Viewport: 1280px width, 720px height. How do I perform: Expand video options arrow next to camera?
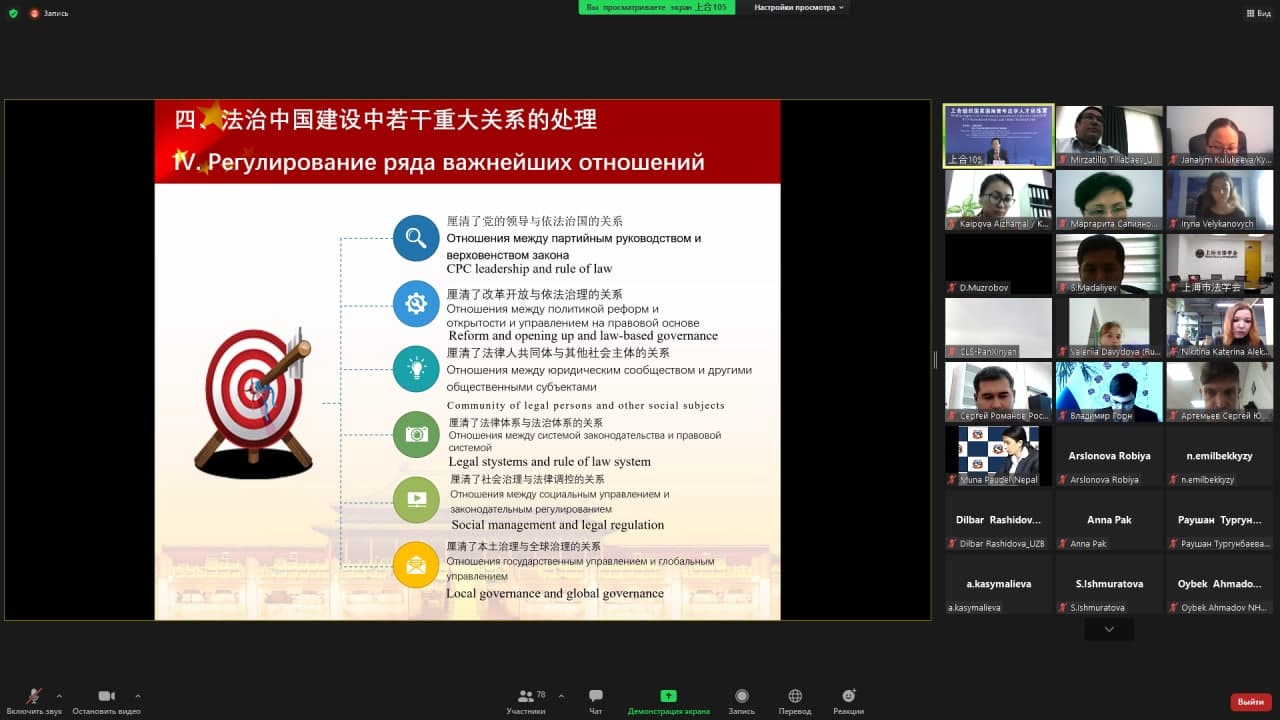point(137,696)
